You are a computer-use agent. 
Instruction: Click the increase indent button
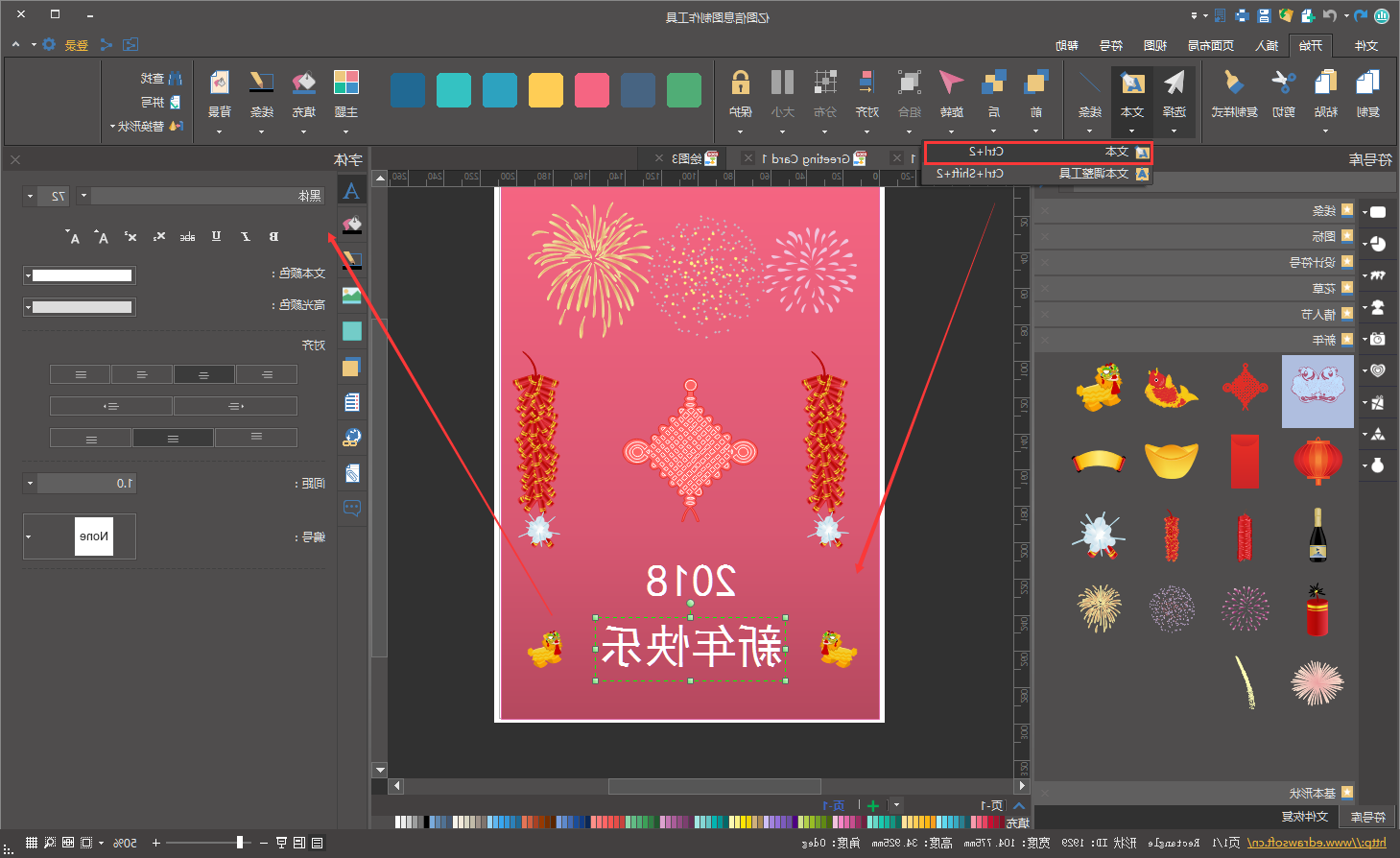[111, 406]
